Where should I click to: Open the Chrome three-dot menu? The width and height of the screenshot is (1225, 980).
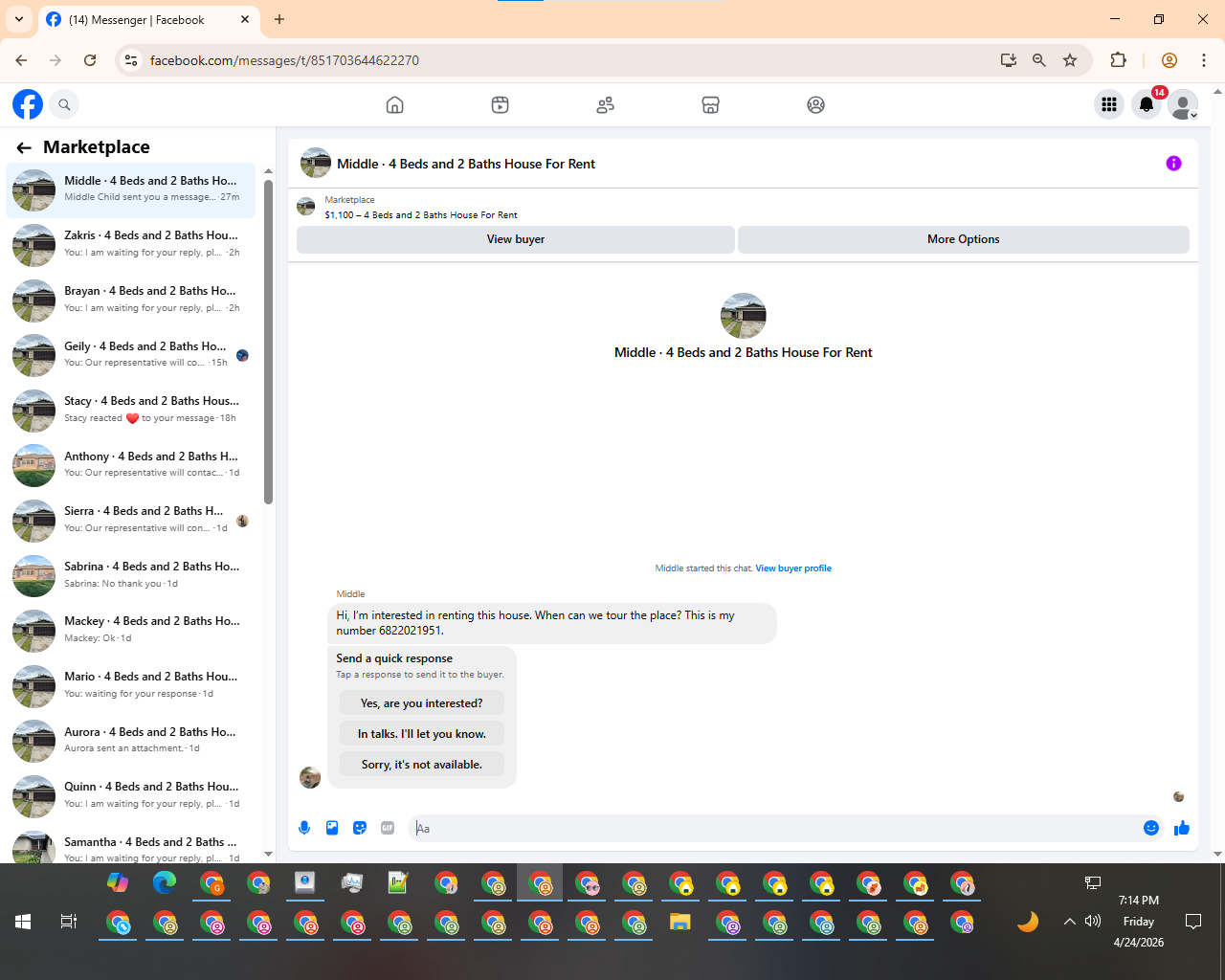coord(1204,60)
